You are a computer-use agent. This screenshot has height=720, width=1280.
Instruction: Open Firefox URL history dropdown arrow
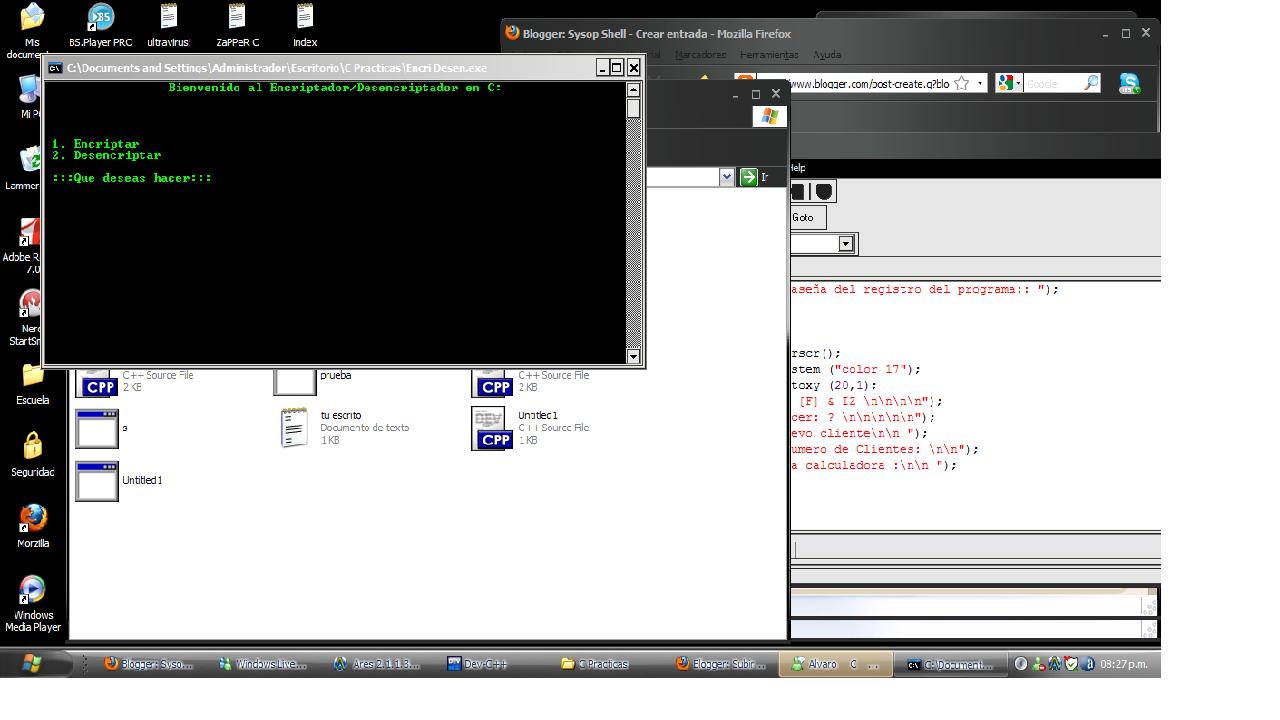[980, 83]
